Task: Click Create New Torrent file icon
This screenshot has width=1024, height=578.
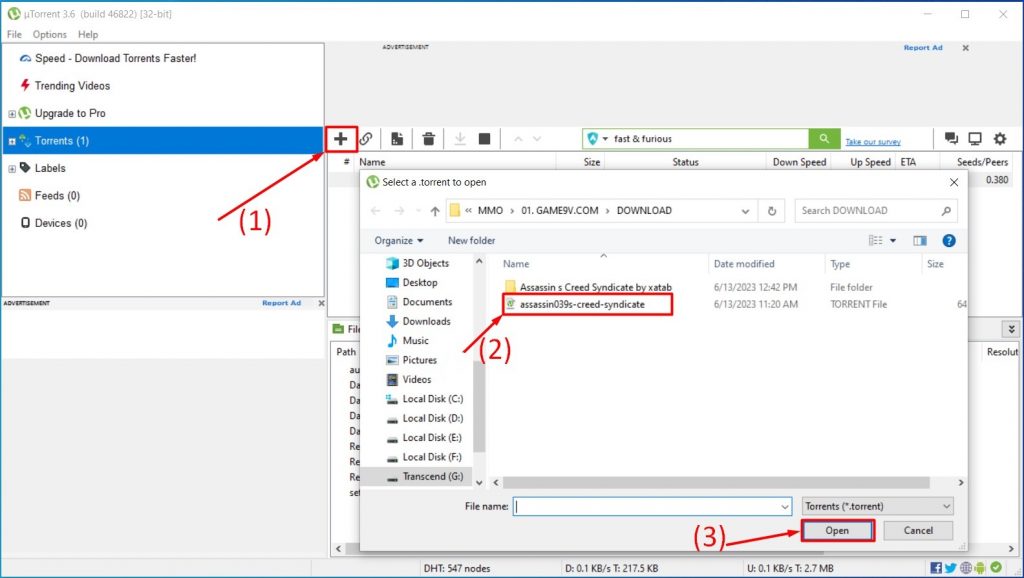Action: coord(397,138)
